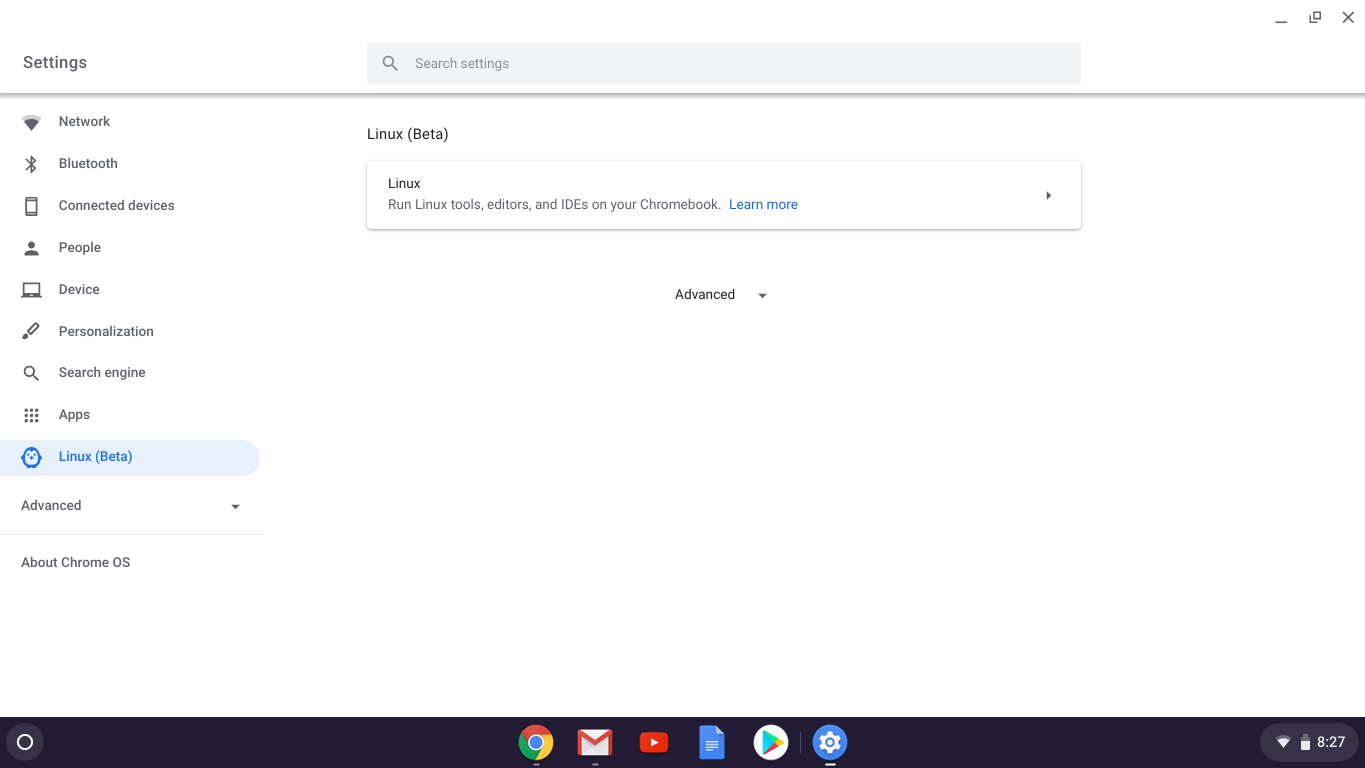Screen dimensions: 1365x768
Task: Select the Linux (Beta) penguin icon
Action: click(31, 456)
